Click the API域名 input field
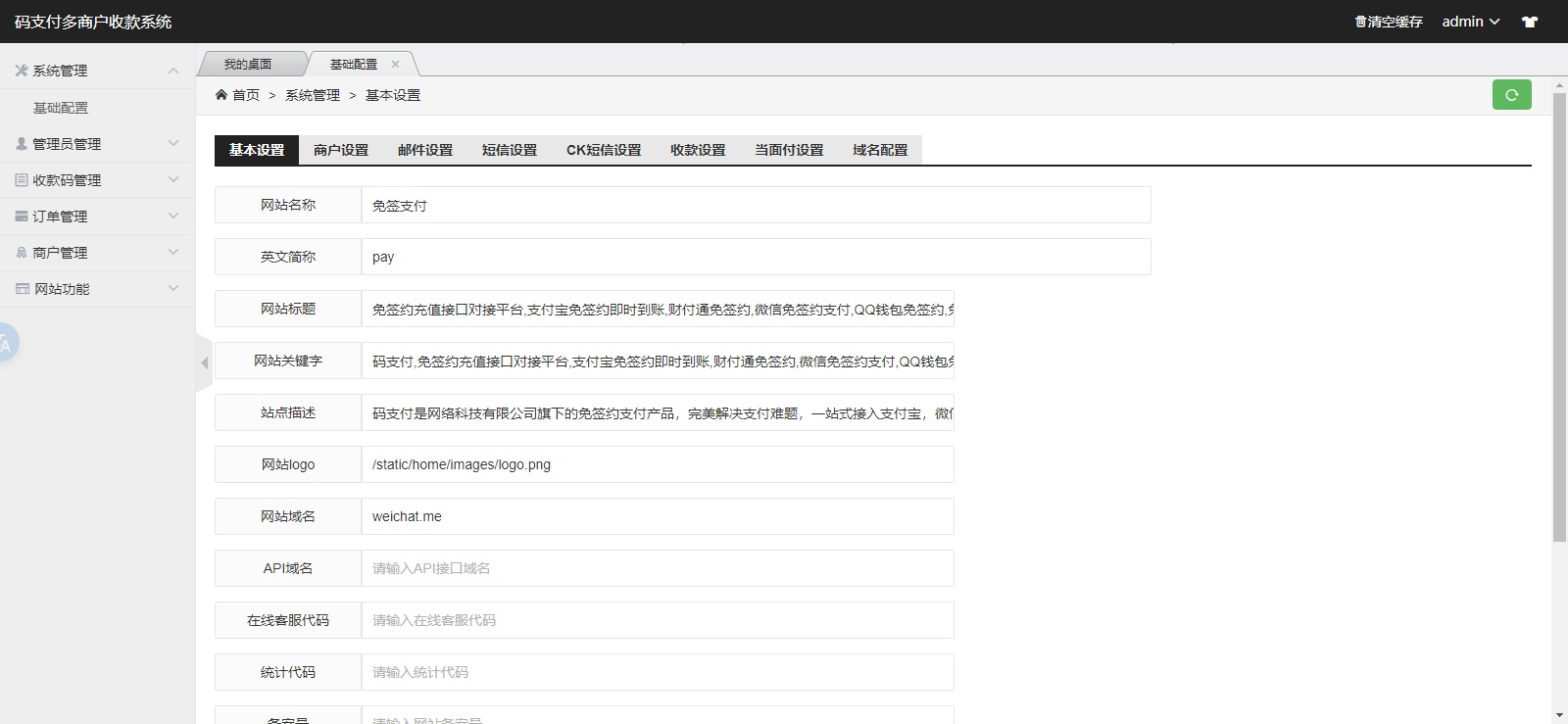Image resolution: width=1568 pixels, height=724 pixels. 658,568
